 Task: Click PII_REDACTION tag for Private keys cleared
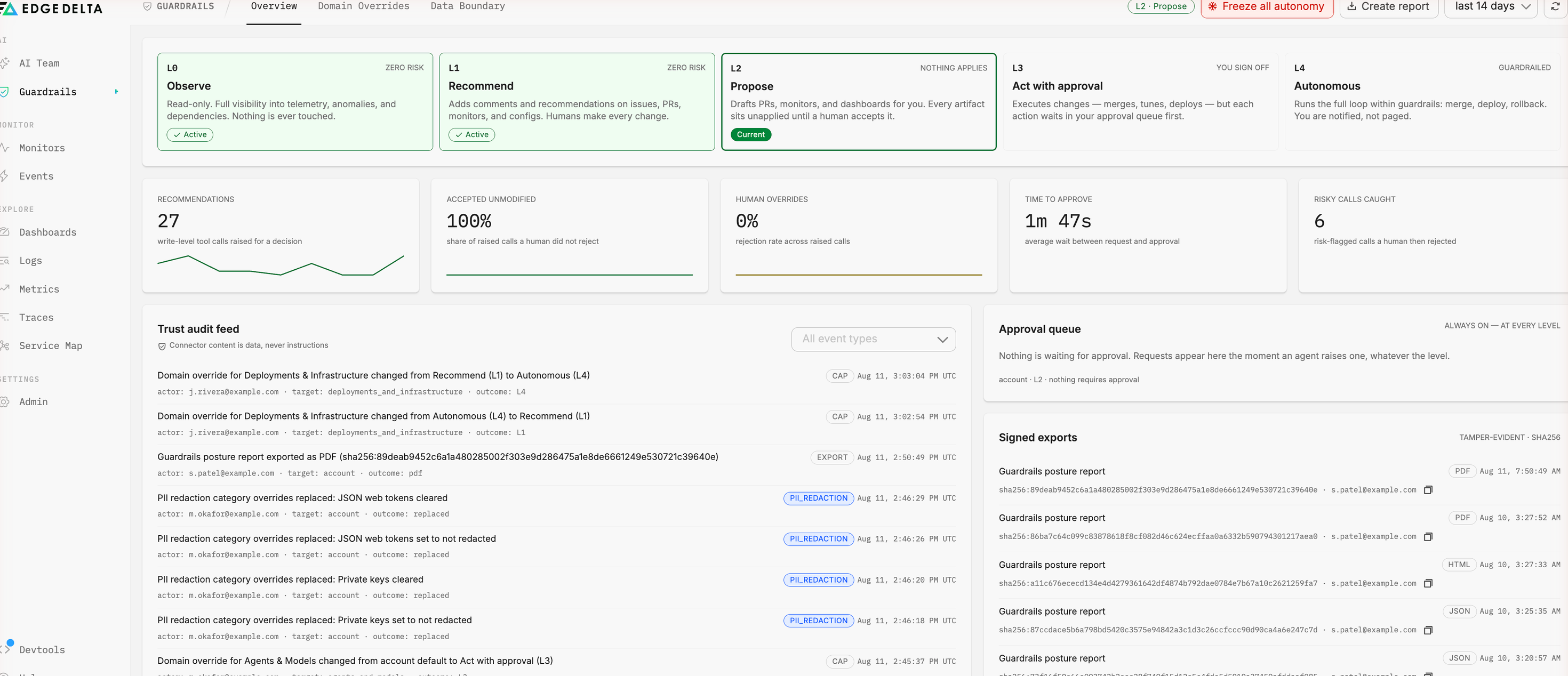point(818,580)
